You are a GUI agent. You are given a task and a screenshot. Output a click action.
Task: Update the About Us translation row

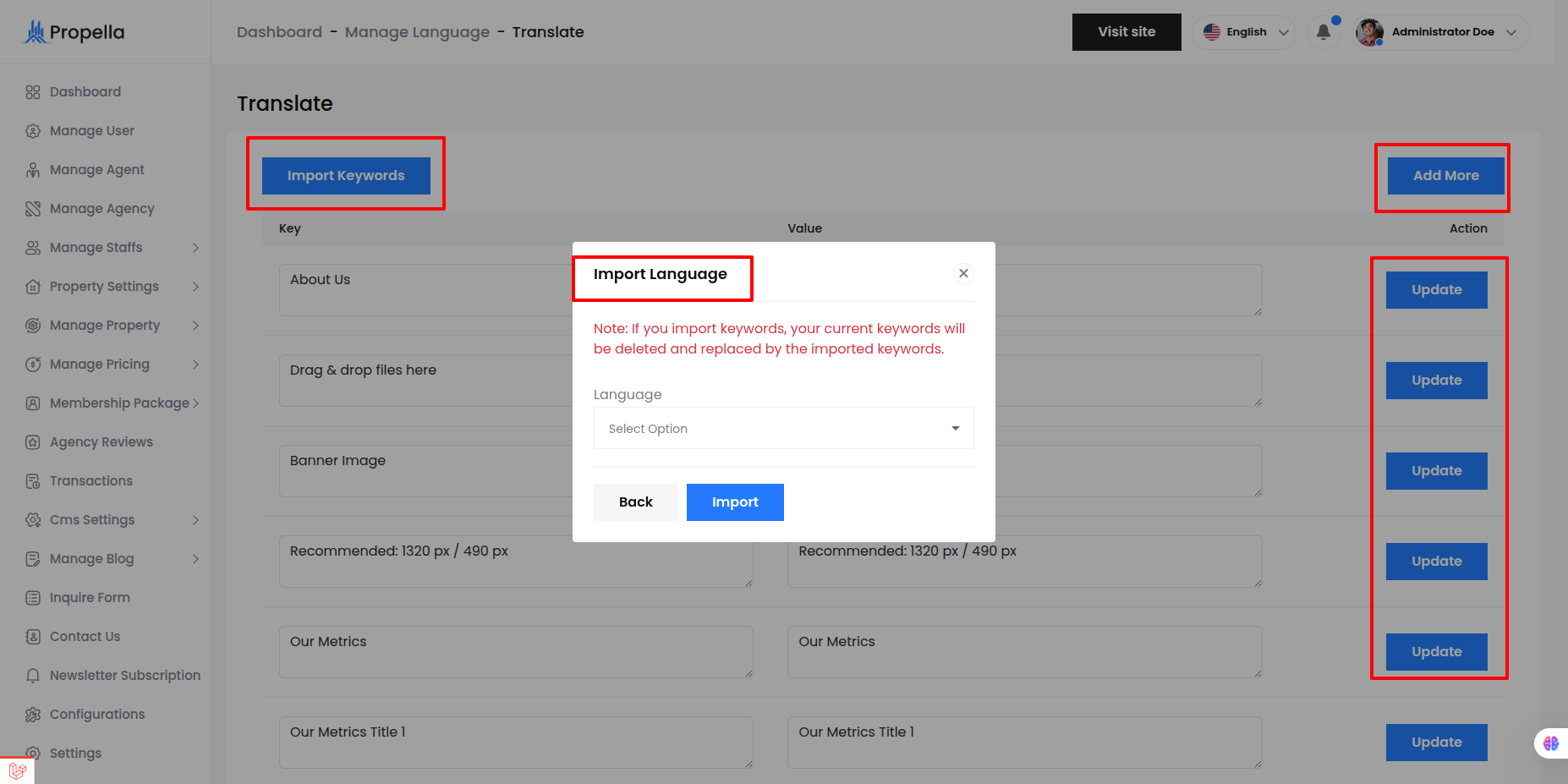click(1437, 290)
